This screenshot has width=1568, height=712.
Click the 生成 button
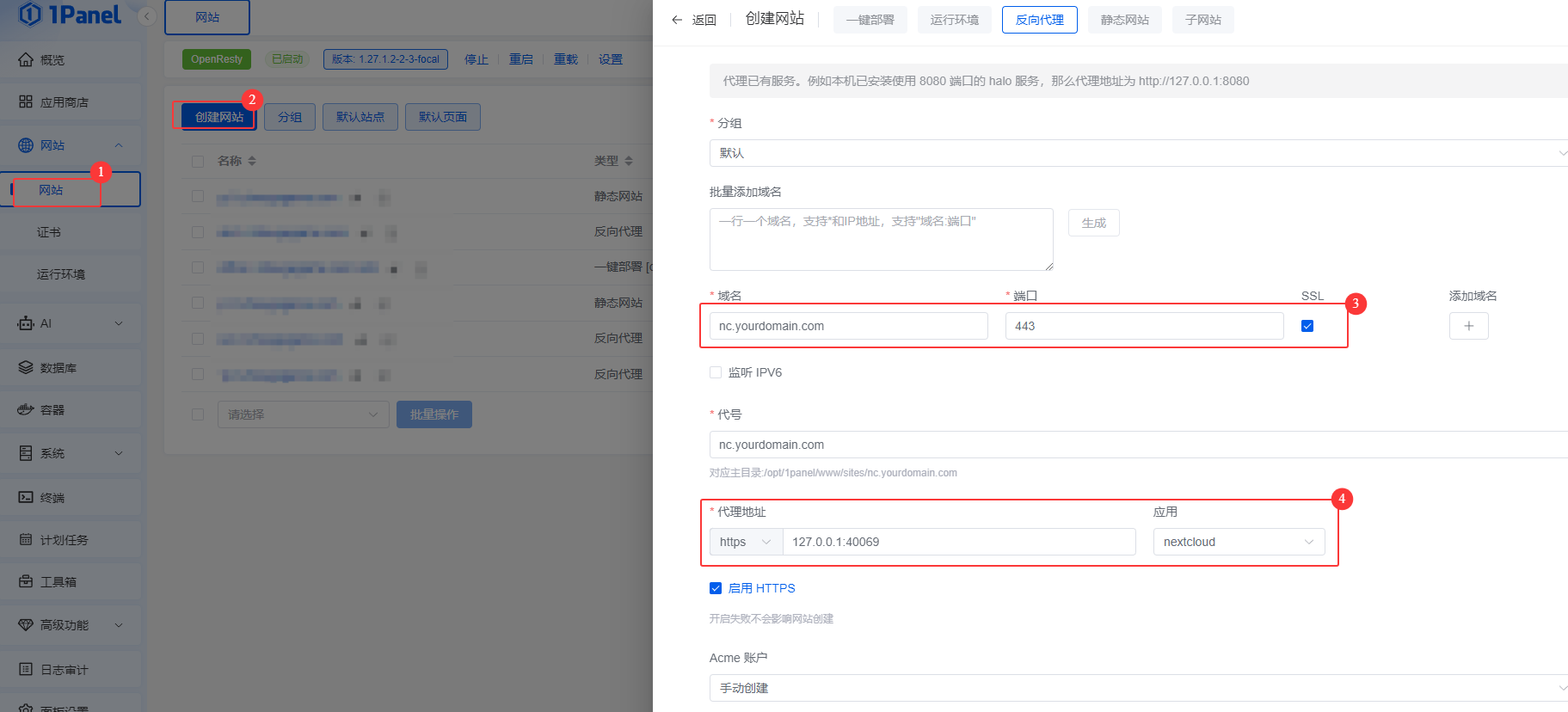1093,223
